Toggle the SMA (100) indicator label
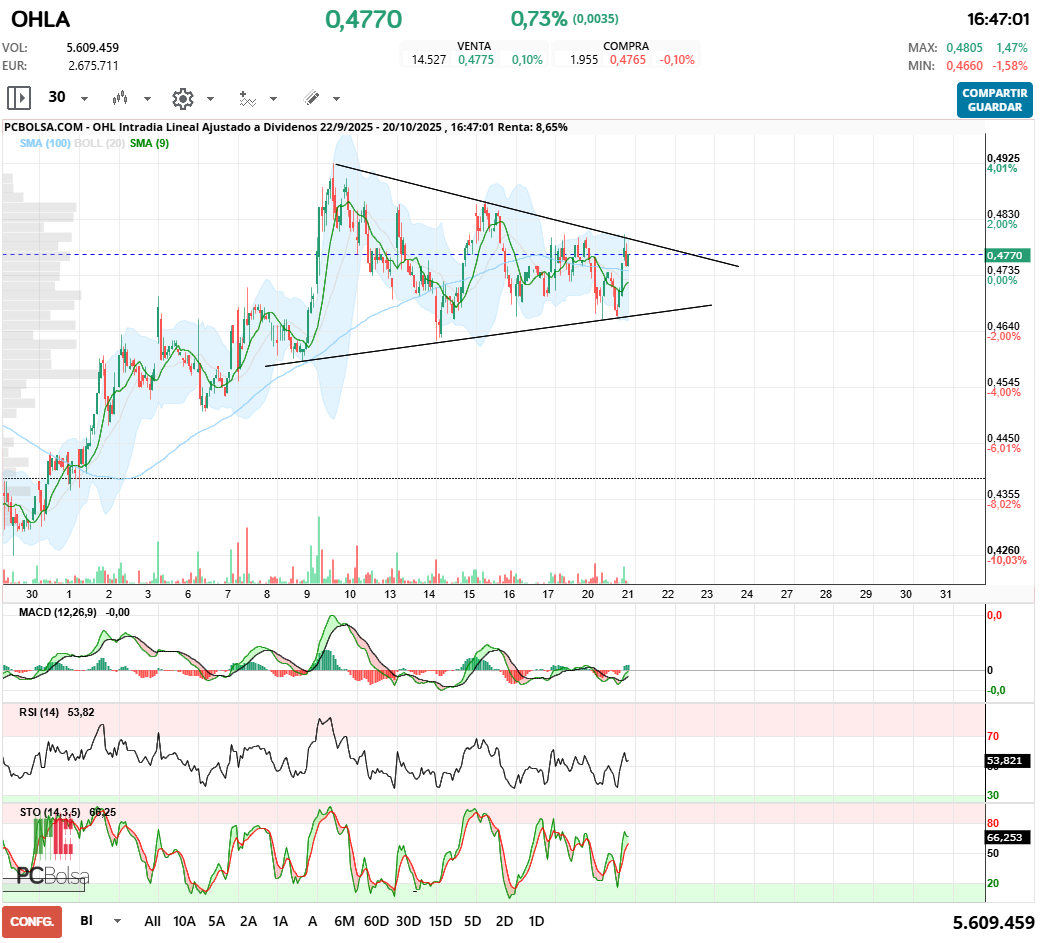The image size is (1048, 943). [x=44, y=144]
